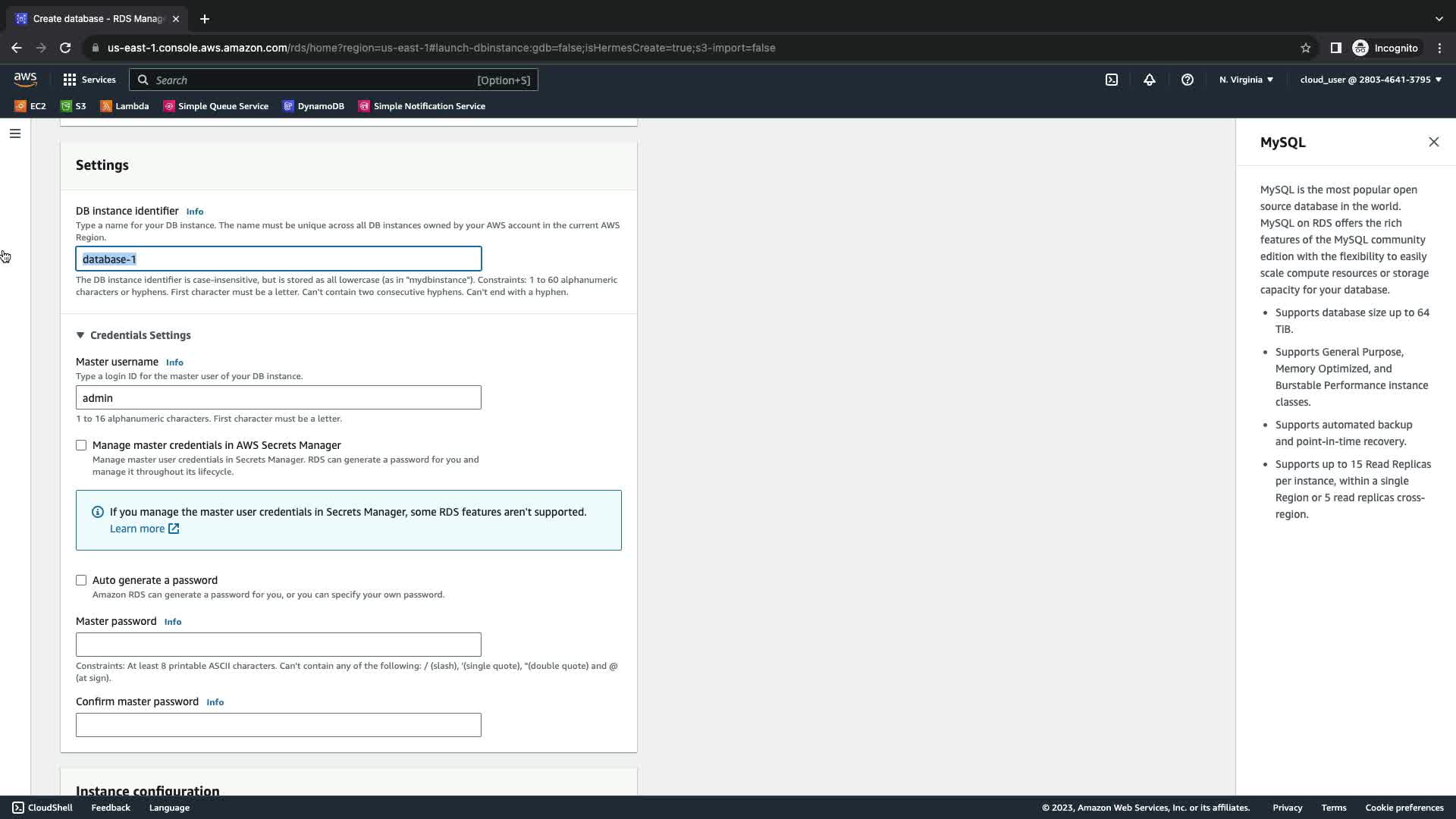This screenshot has width=1456, height=819.
Task: Open the DynamoDB bookmark shortcut
Action: pos(313,106)
